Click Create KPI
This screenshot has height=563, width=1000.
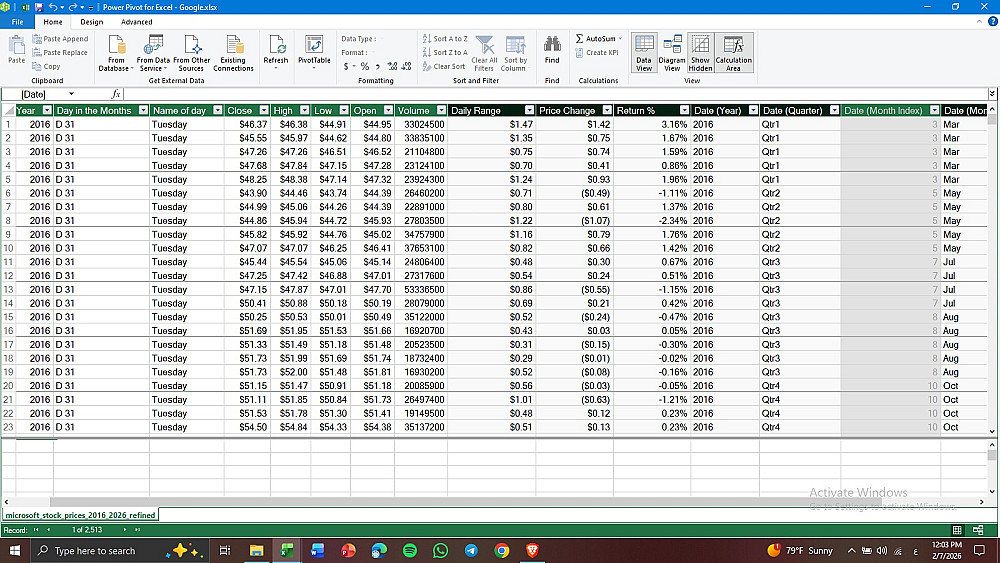click(596, 53)
